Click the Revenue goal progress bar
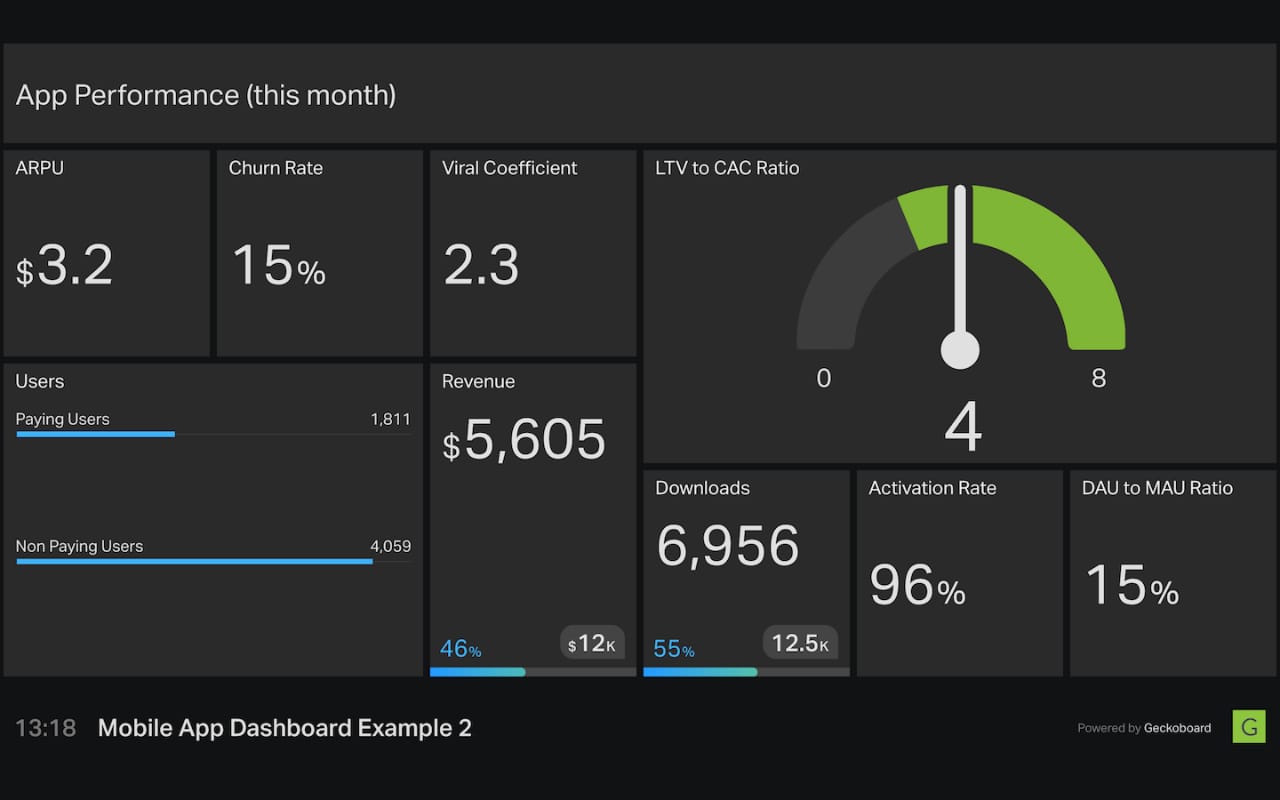Image resolution: width=1280 pixels, height=800 pixels. [x=532, y=672]
